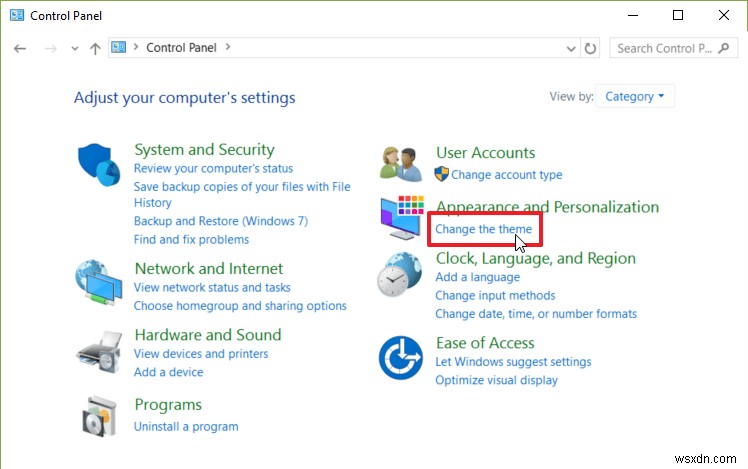The image size is (748, 469).
Task: Expand chevron after Control Panel breadcrumb
Action: [228, 47]
